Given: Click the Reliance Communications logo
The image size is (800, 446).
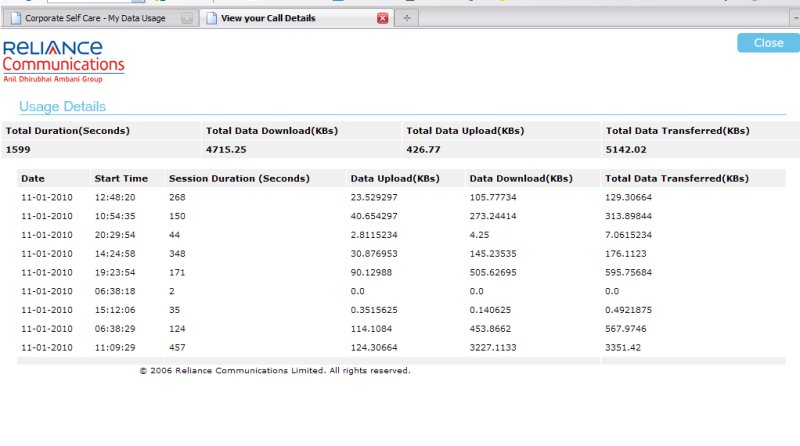Looking at the screenshot, I should pos(63,62).
